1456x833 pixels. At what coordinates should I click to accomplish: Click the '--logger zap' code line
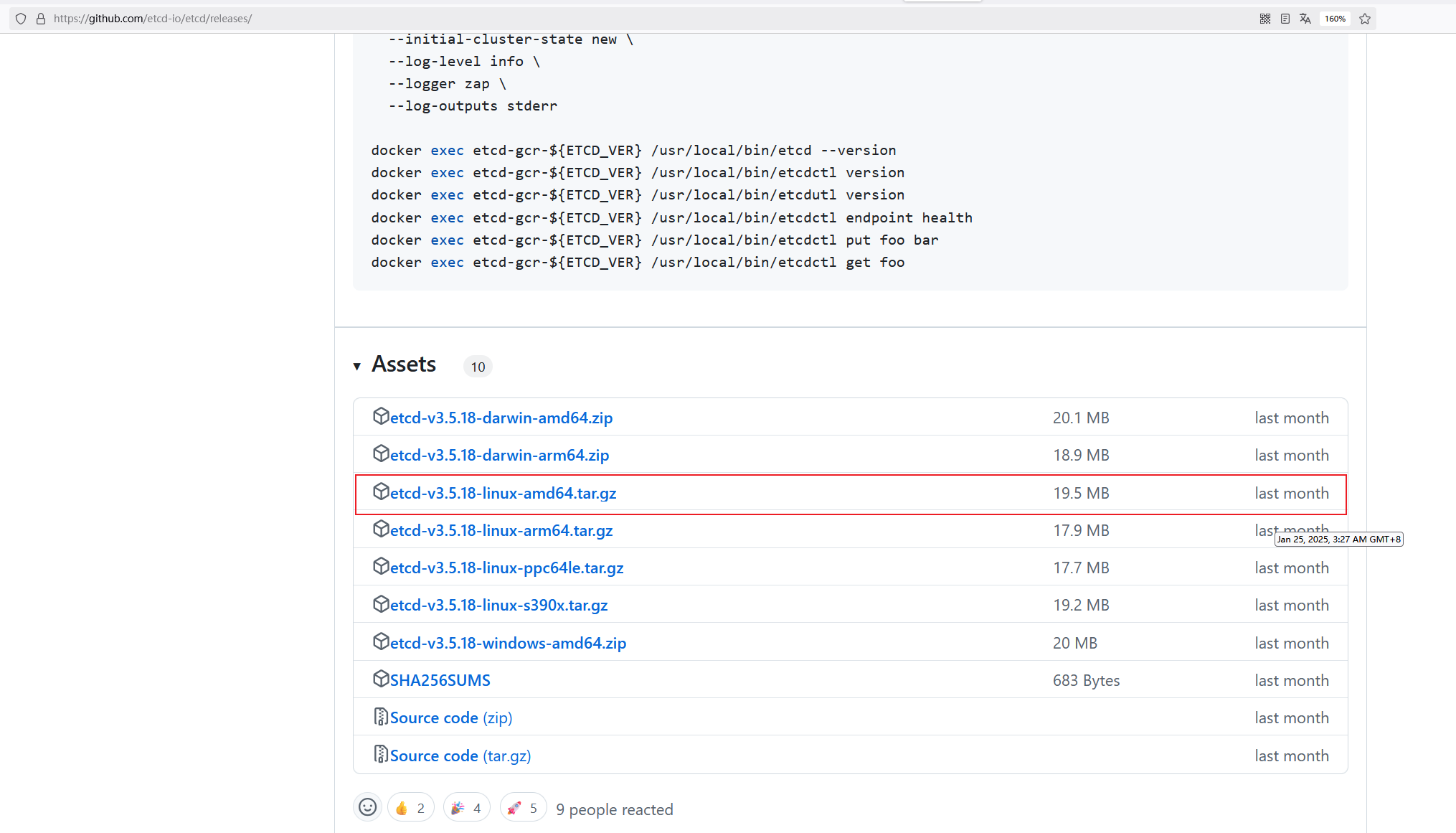click(448, 83)
